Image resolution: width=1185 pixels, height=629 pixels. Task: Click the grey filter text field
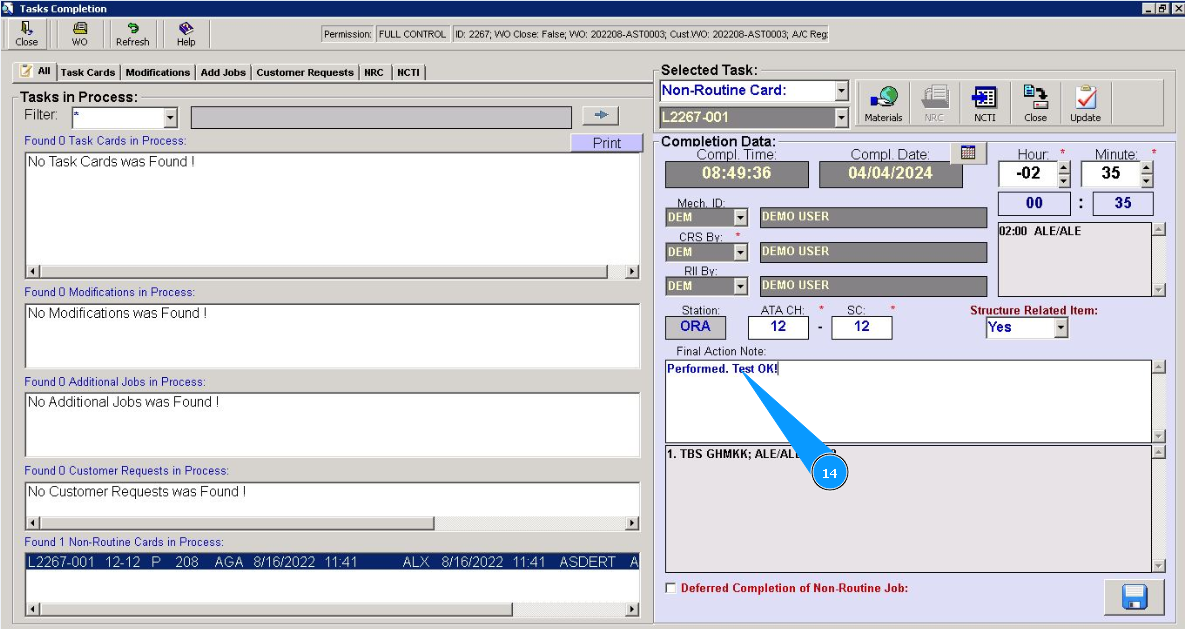[381, 117]
